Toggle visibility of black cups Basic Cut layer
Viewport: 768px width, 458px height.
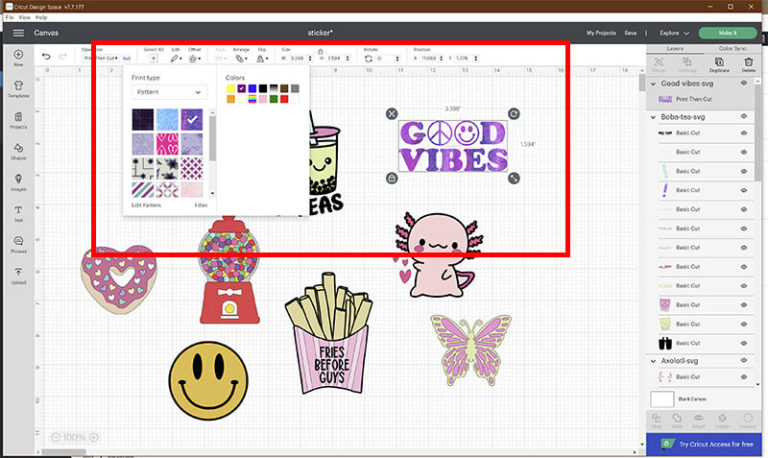pos(744,343)
